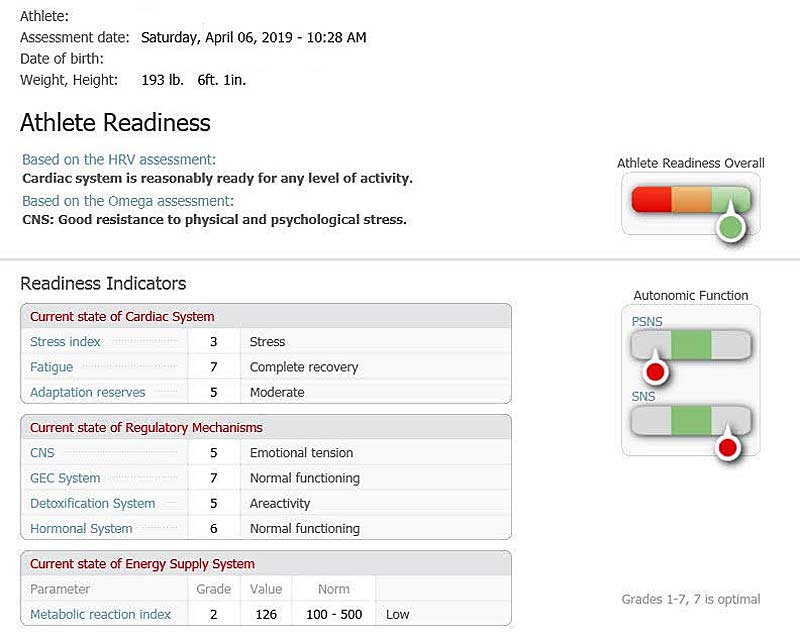Click the Hormonal System 'Normal functioning' text
The width and height of the screenshot is (800, 641).
tap(305, 529)
